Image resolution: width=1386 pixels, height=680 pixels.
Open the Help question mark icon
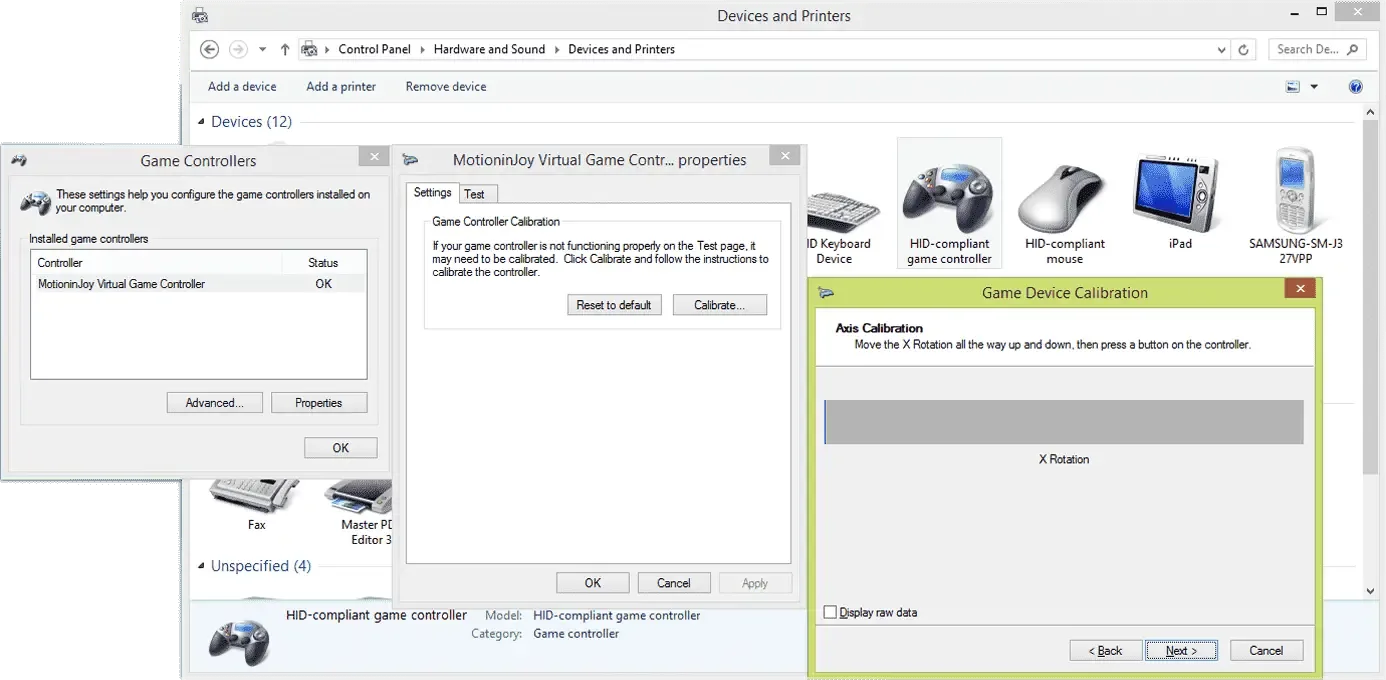[x=1356, y=87]
